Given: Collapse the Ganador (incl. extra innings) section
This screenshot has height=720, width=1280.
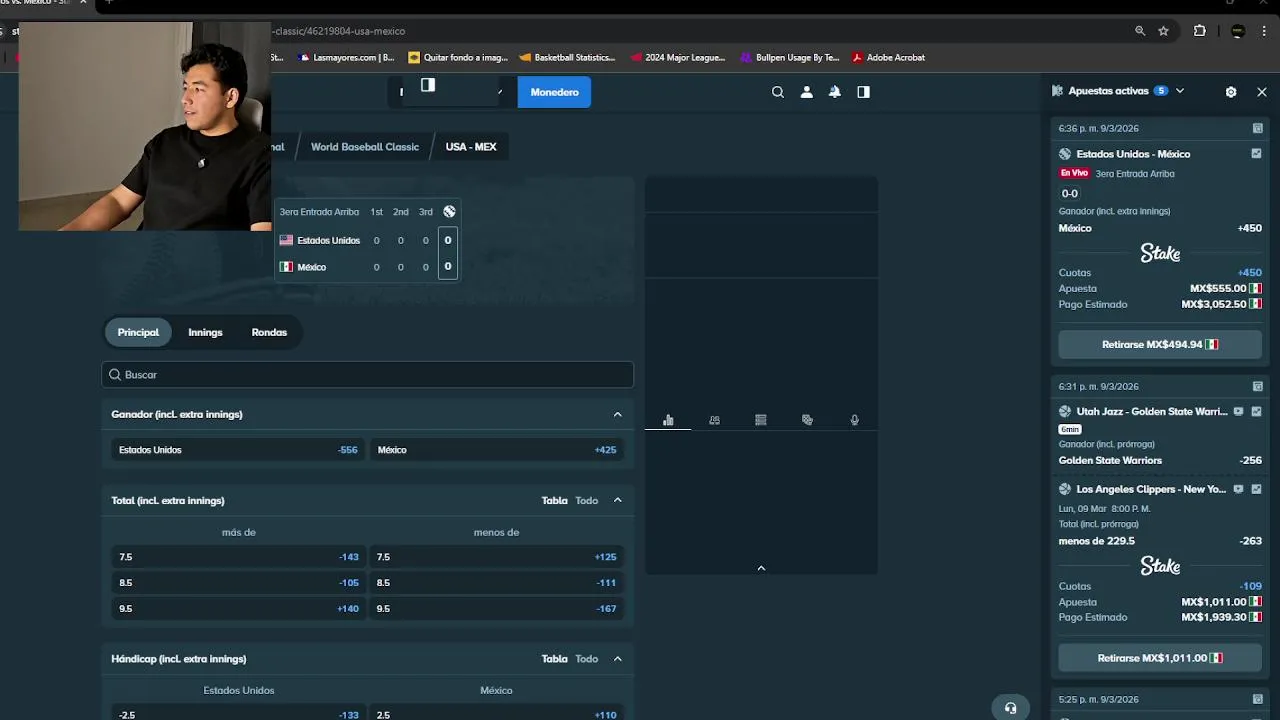Looking at the screenshot, I should (x=617, y=414).
